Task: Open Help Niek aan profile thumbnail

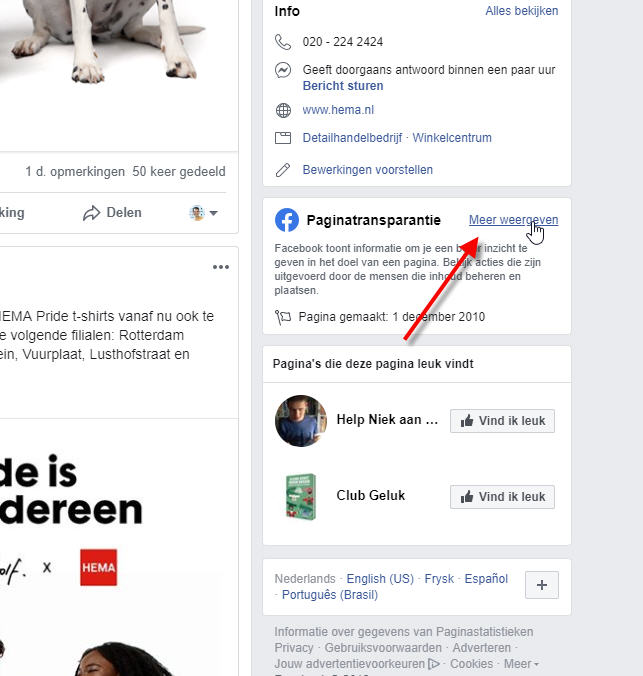Action: click(x=301, y=421)
